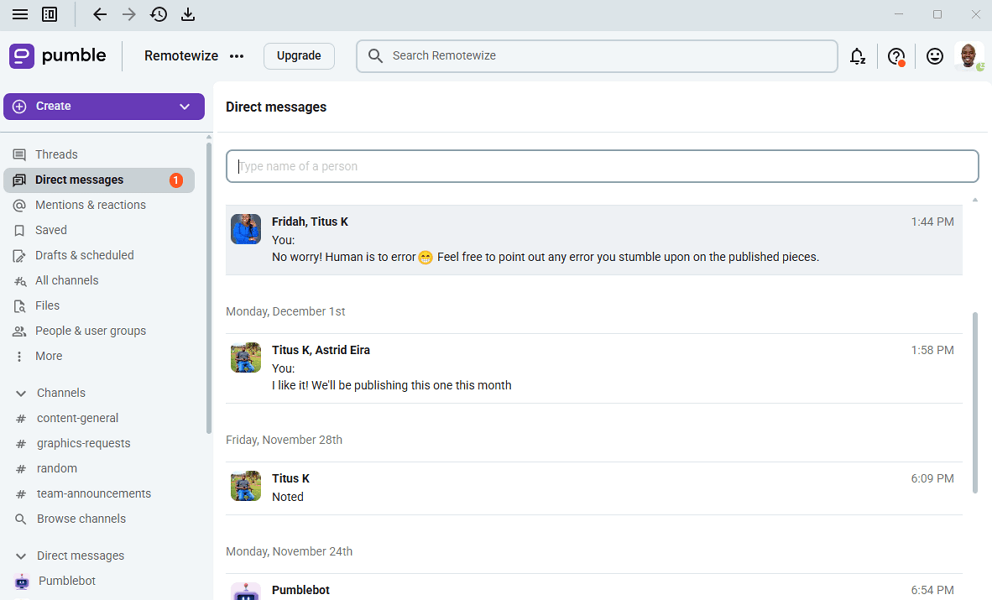Go to Mentions & reactions
The width and height of the screenshot is (992, 600).
(90, 205)
